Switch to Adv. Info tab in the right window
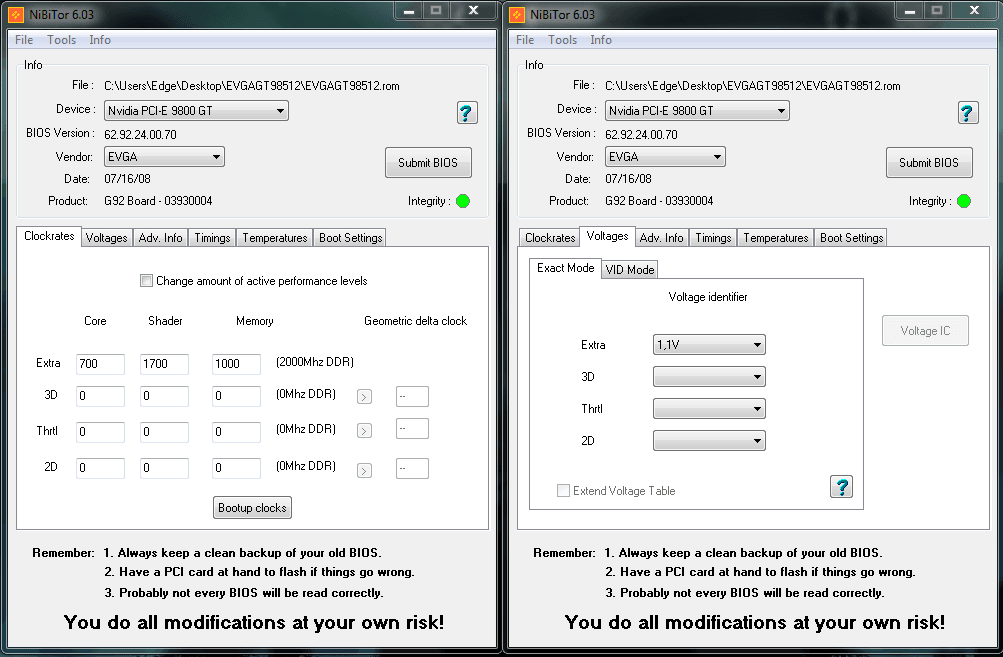 pos(661,238)
